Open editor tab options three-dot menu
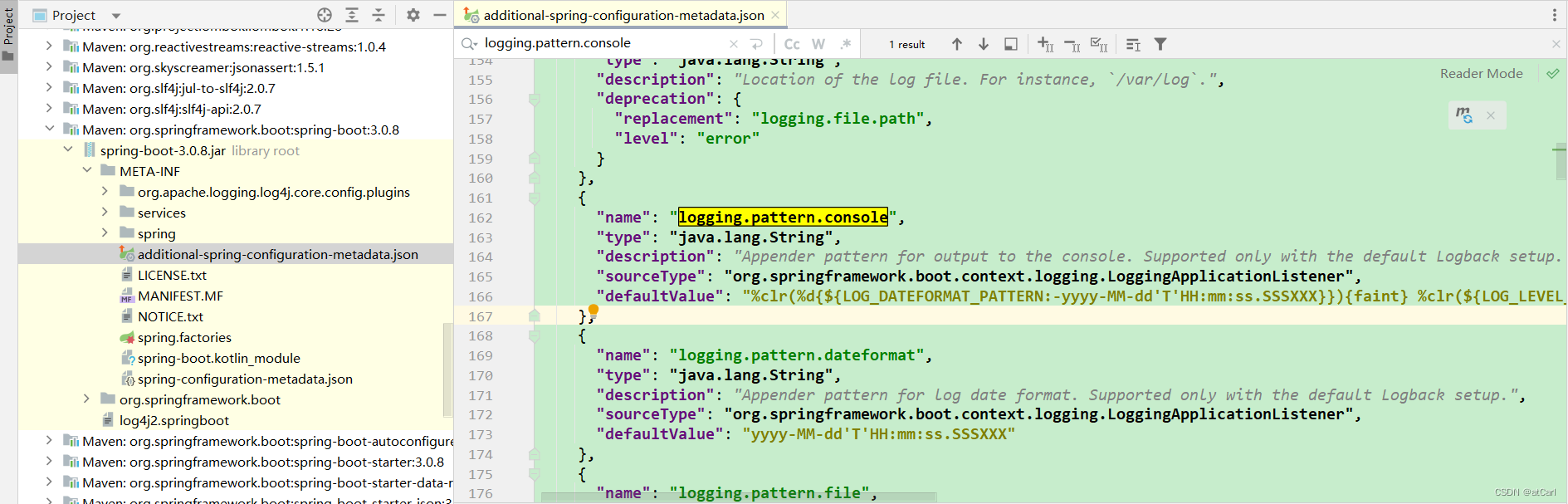Screen dimensions: 1568x504 tap(1555, 15)
